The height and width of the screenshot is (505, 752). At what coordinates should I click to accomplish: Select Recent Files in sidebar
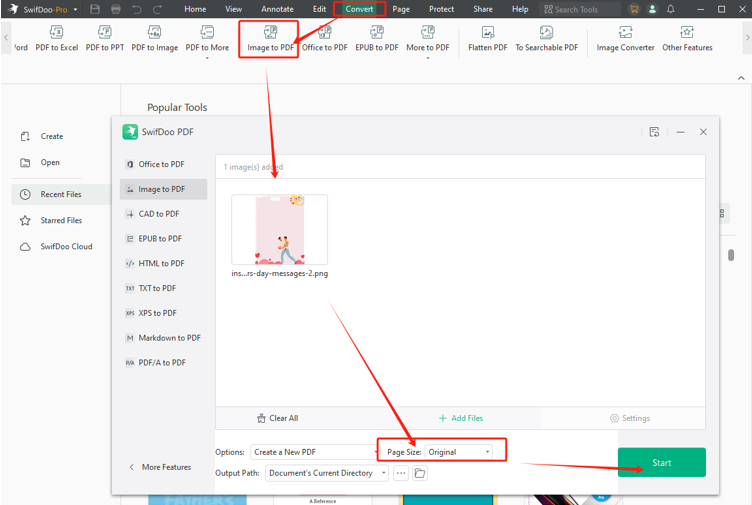click(61, 194)
